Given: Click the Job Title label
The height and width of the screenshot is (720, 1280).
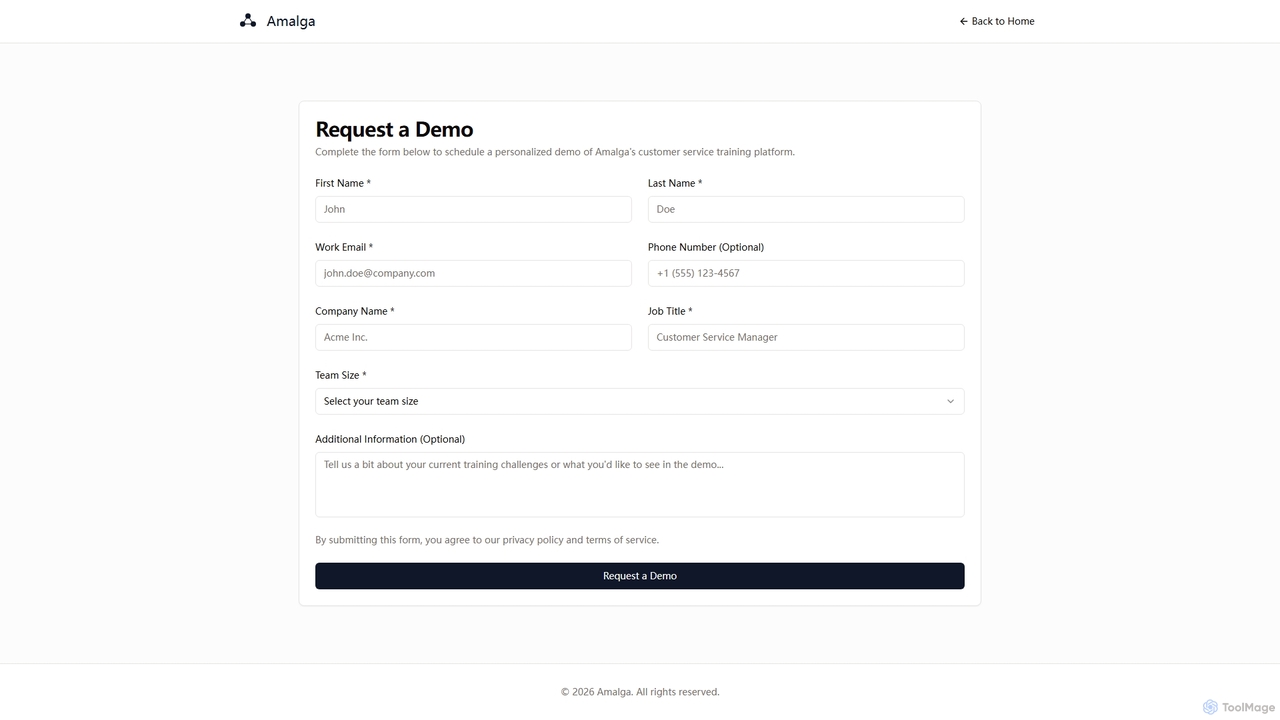Looking at the screenshot, I should pyautogui.click(x=670, y=311).
